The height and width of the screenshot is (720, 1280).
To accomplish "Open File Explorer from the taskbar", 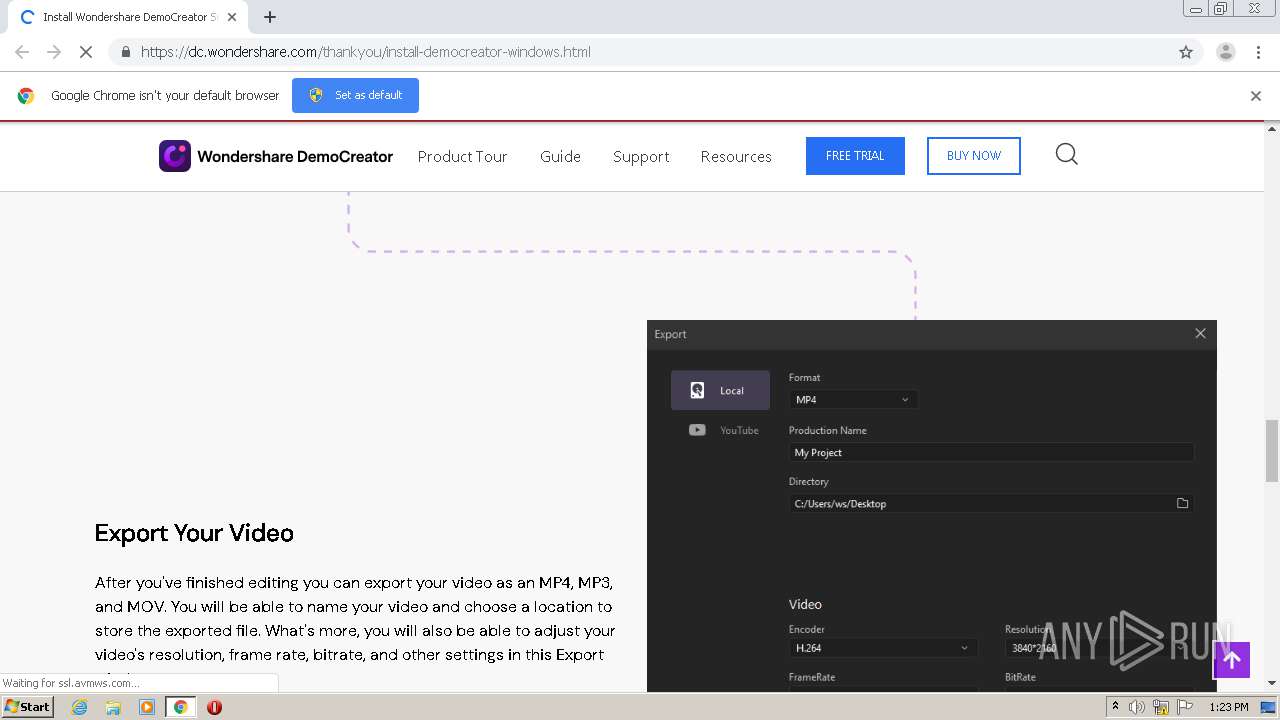I will click(113, 707).
